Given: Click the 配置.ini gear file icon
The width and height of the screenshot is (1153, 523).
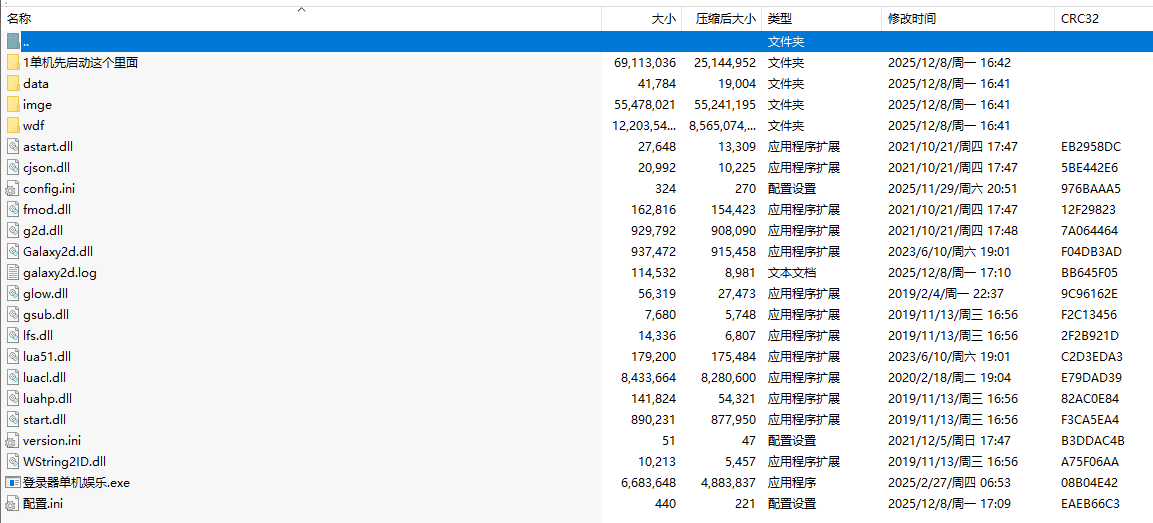Looking at the screenshot, I should pos(13,504).
